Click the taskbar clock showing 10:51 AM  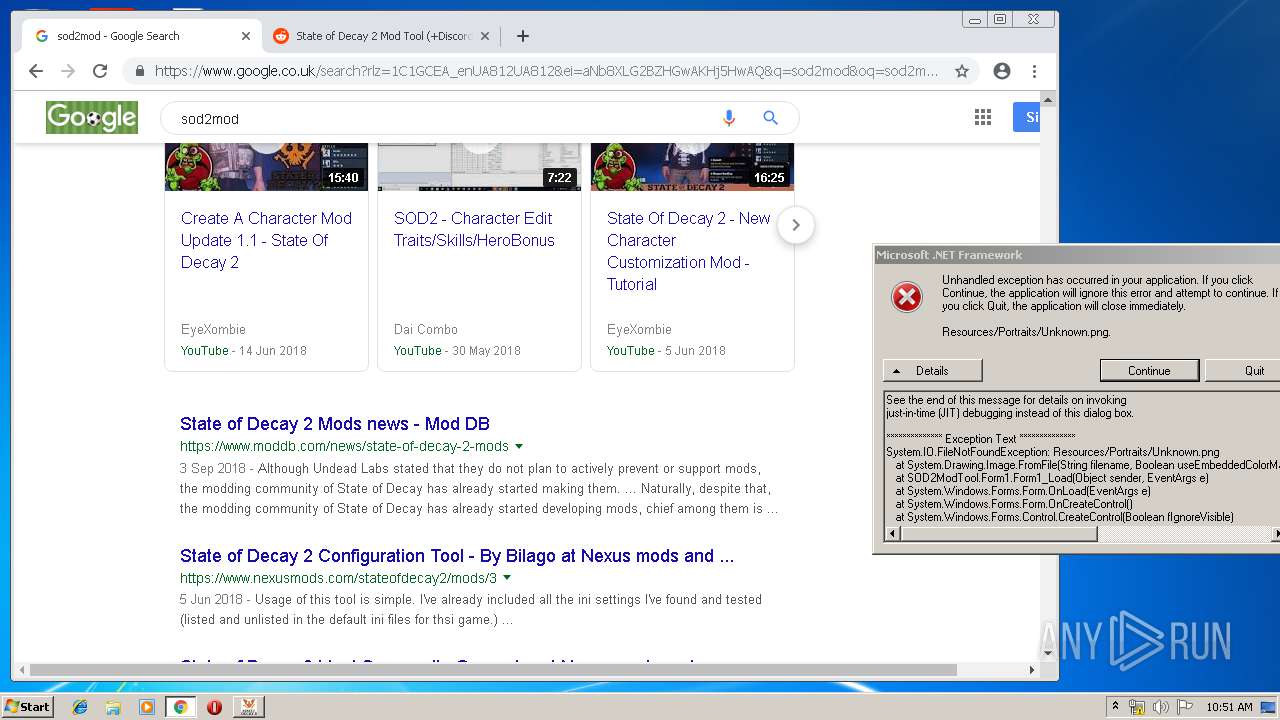(1229, 707)
